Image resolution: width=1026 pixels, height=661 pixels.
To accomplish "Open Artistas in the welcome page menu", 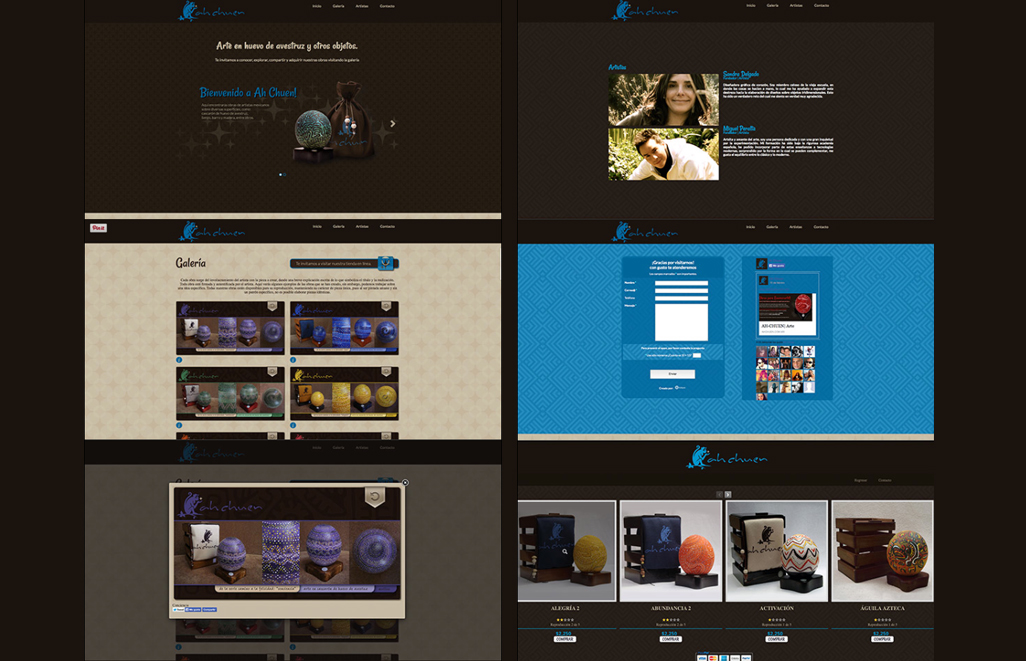I will coord(362,5).
